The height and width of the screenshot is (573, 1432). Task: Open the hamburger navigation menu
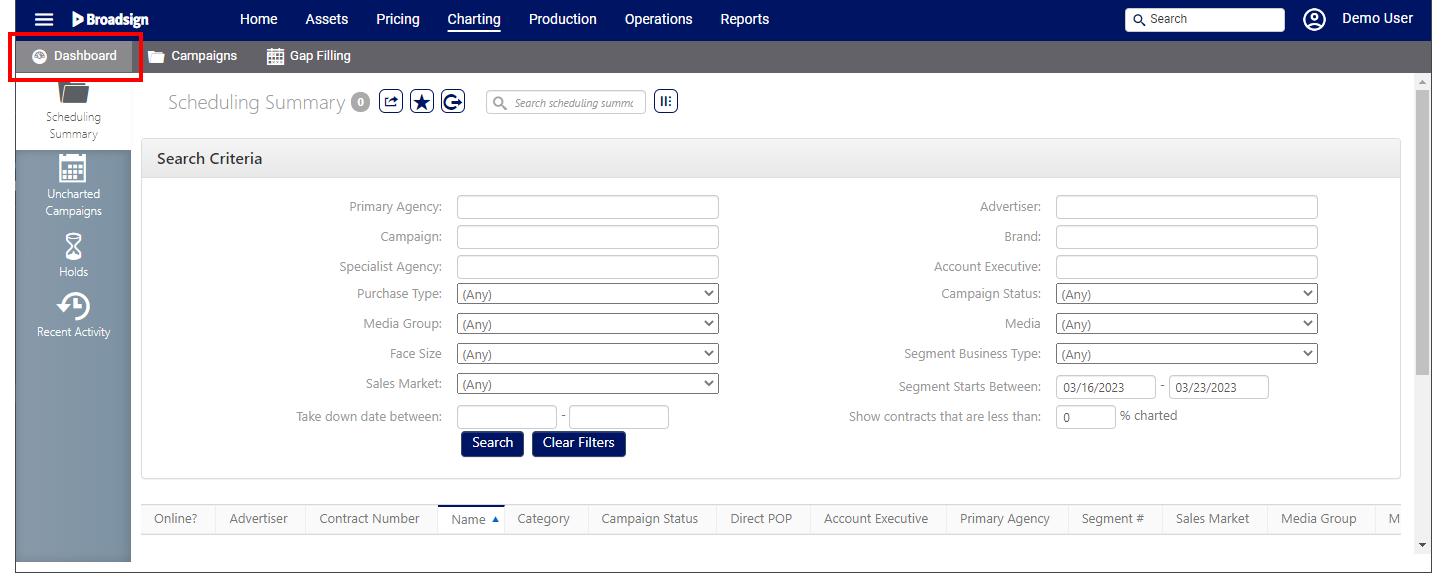click(44, 19)
